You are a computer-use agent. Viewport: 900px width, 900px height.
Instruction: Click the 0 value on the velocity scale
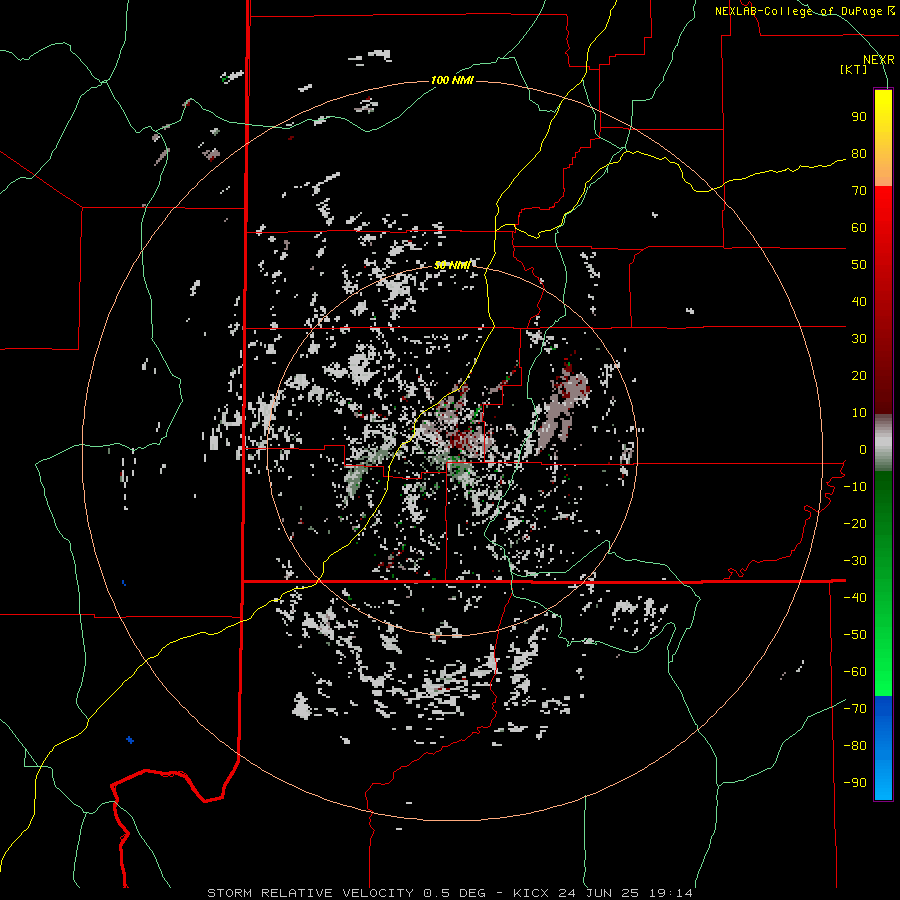[863, 449]
